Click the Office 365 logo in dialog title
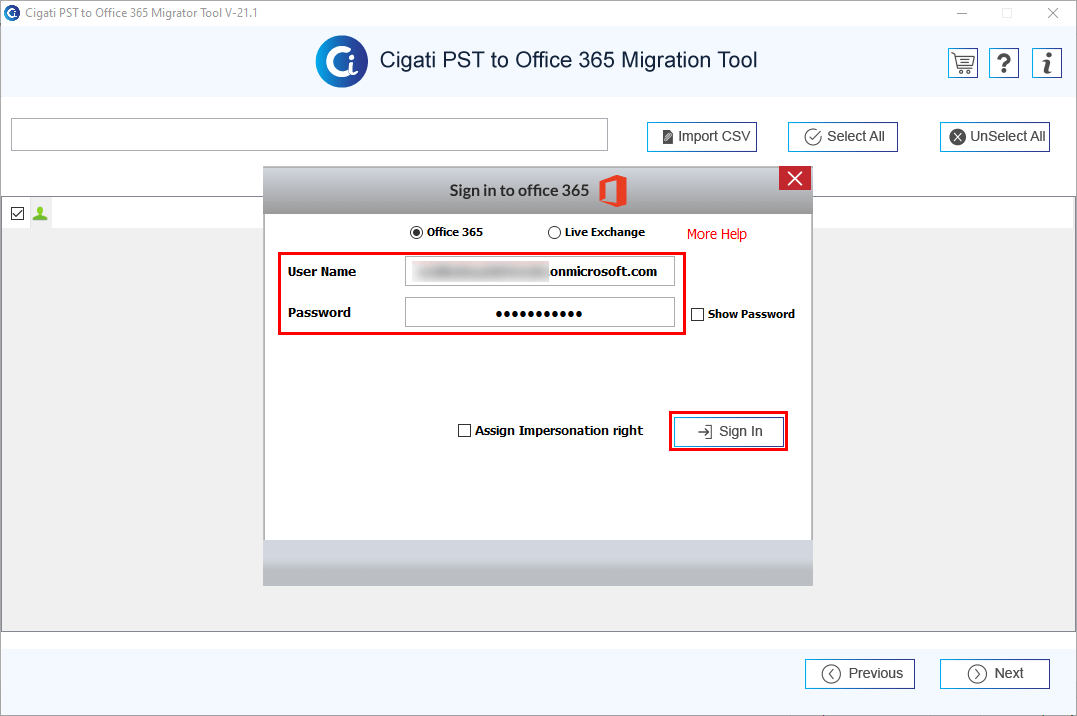The height and width of the screenshot is (716, 1077). point(613,190)
